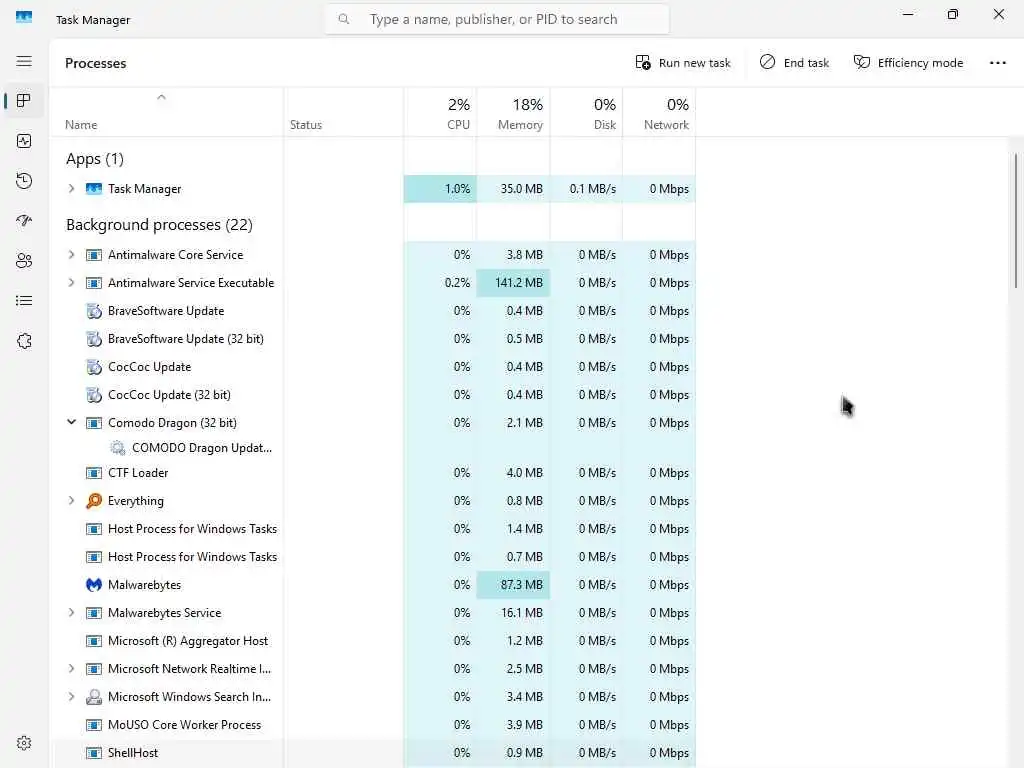Click the Efficiency mode button
The image size is (1024, 768).
click(x=908, y=63)
